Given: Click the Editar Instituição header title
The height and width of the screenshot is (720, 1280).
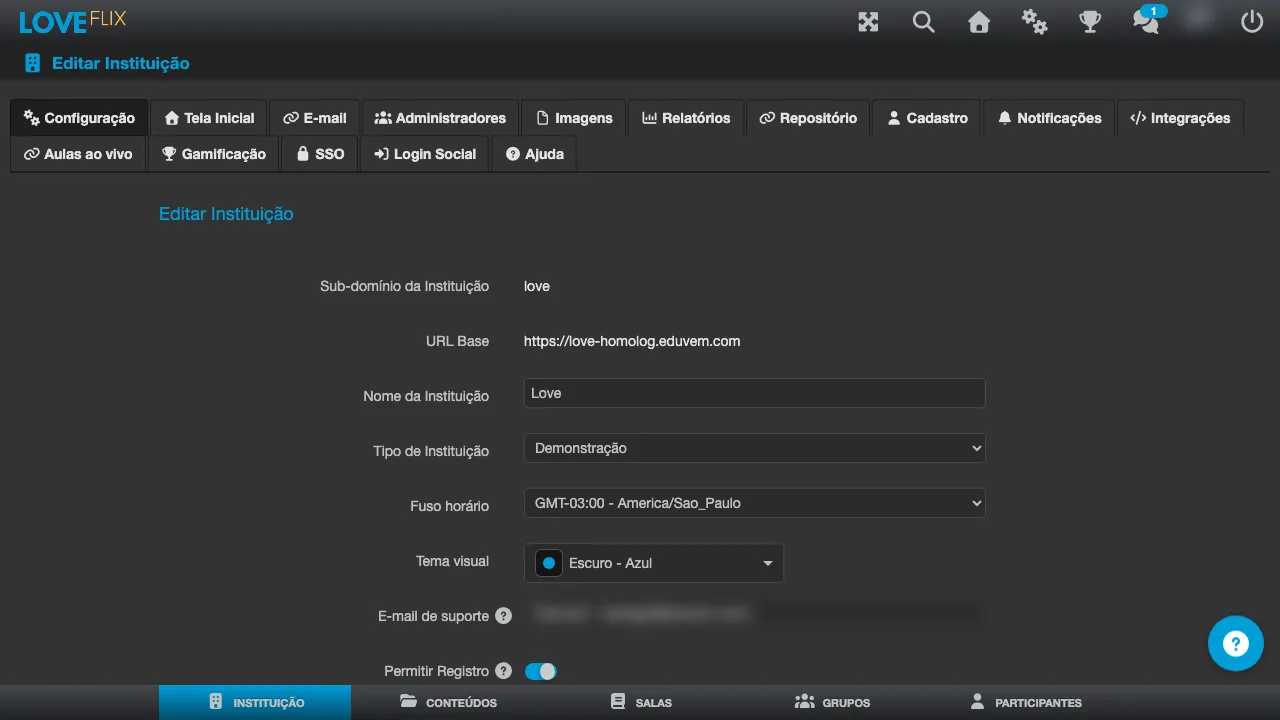Looking at the screenshot, I should tap(120, 63).
